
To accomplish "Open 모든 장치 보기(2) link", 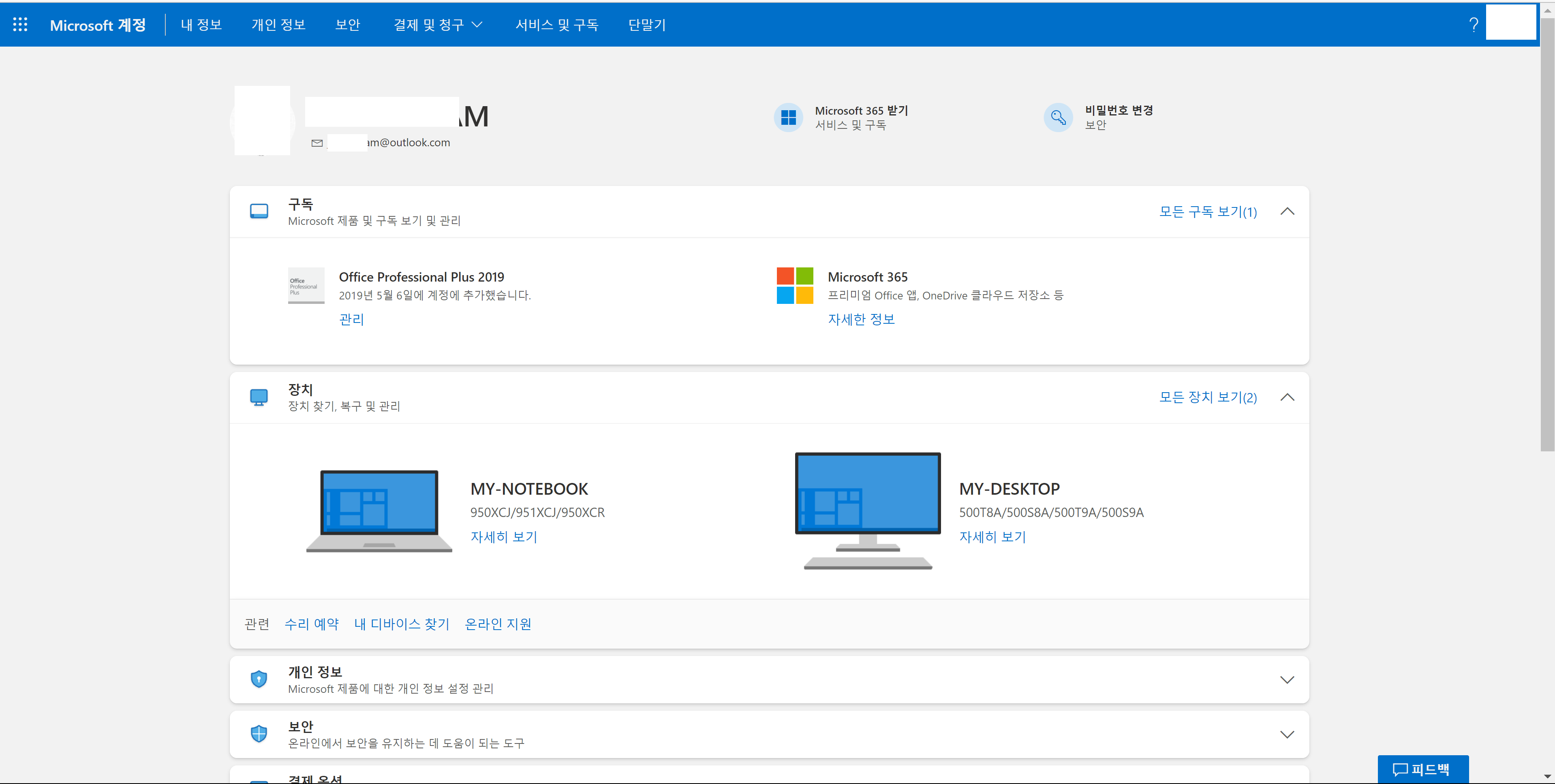I will [1208, 397].
